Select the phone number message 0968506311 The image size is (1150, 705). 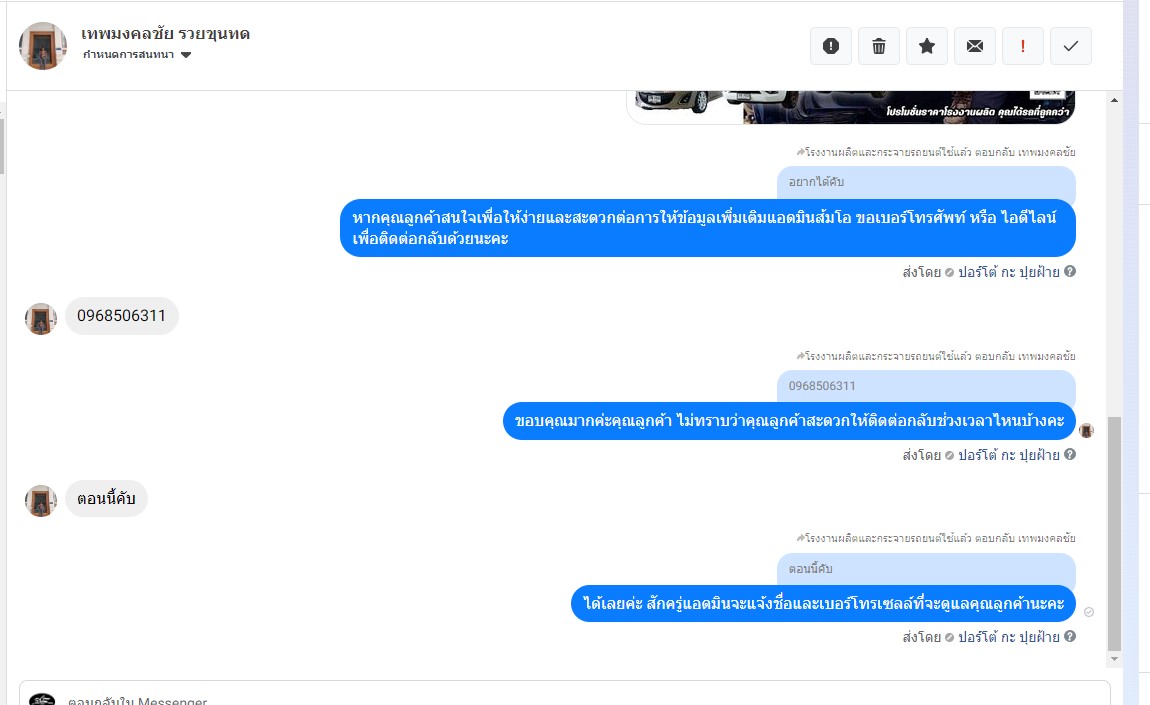pyautogui.click(x=122, y=316)
